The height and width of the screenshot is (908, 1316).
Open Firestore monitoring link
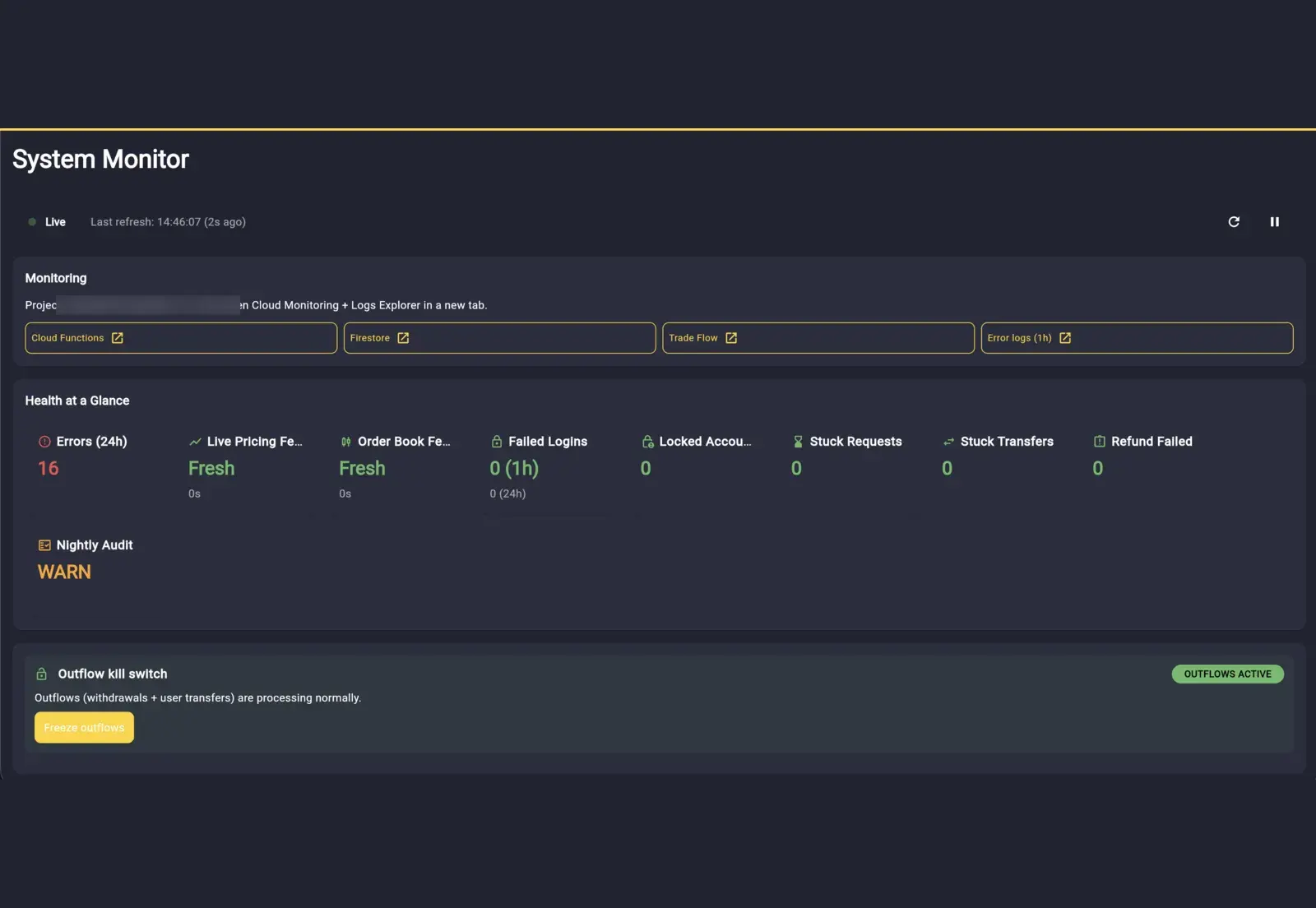499,338
